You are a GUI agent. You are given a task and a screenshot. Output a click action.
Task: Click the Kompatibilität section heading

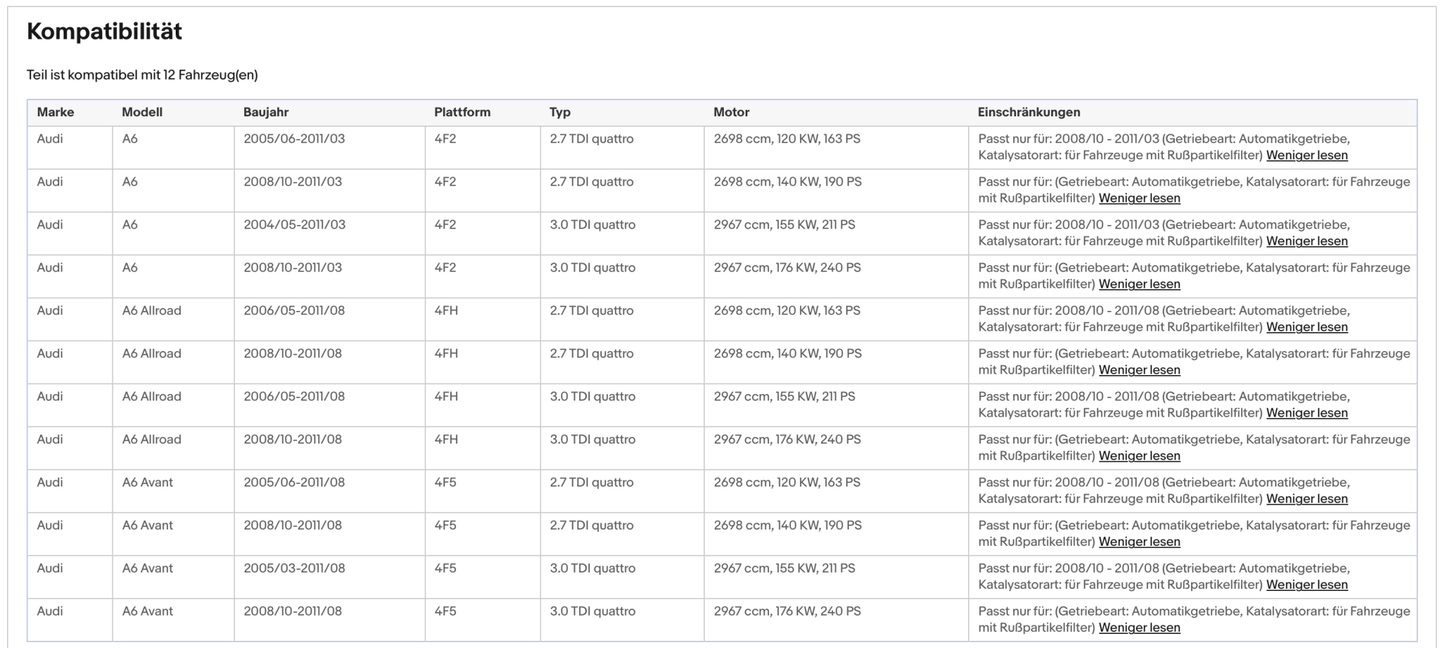pyautogui.click(x=104, y=32)
